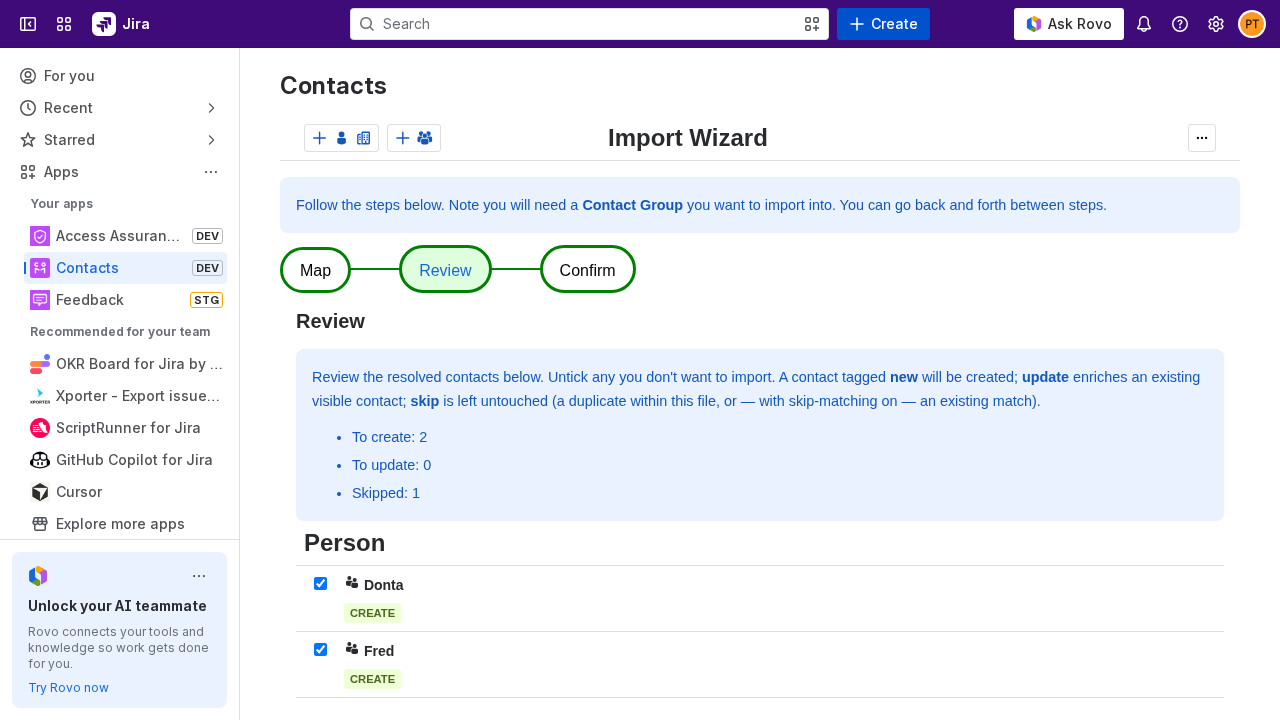Image resolution: width=1280 pixels, height=720 pixels.
Task: Click the Person section heading
Action: point(344,543)
